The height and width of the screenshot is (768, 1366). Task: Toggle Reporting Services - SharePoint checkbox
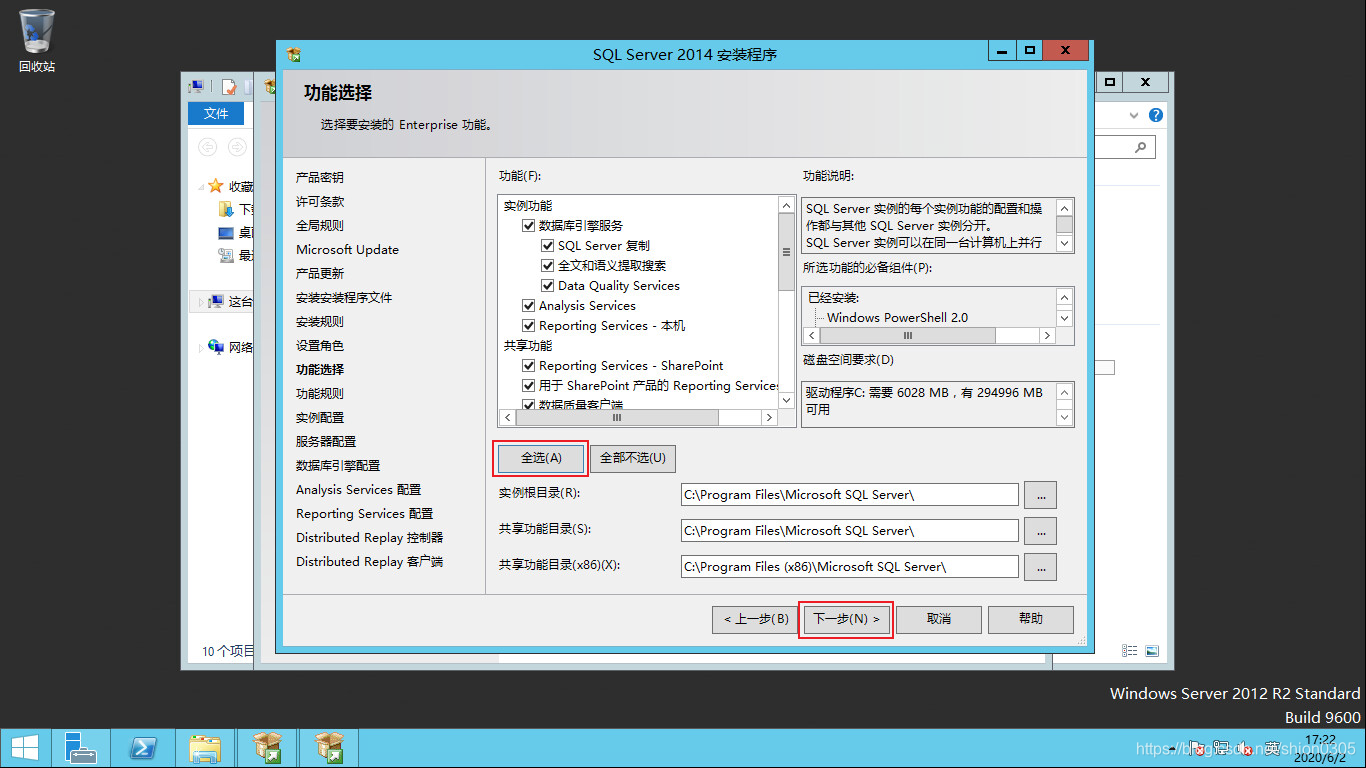[x=529, y=366]
